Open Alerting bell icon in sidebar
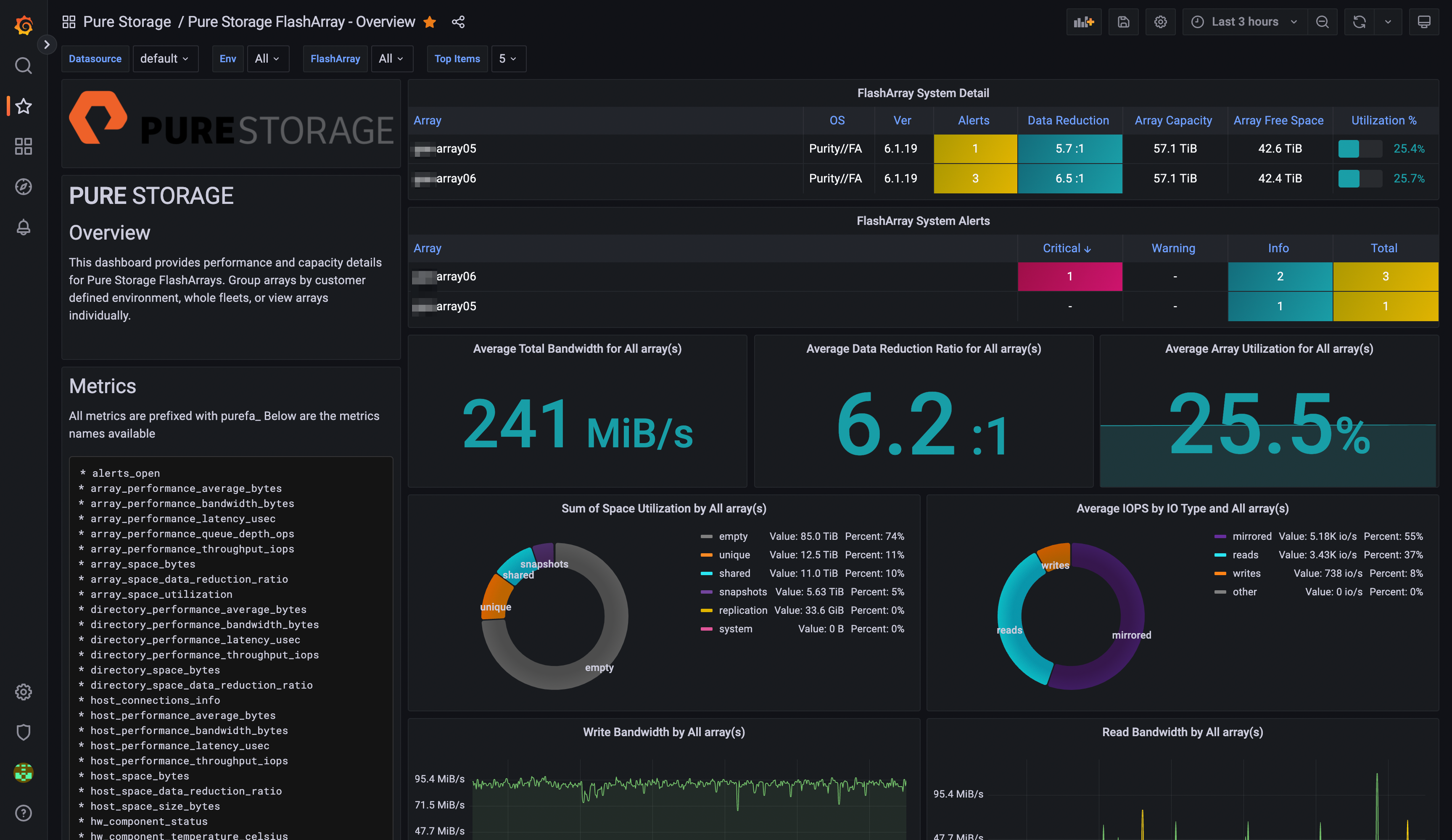Viewport: 1452px width, 840px height. pyautogui.click(x=23, y=227)
